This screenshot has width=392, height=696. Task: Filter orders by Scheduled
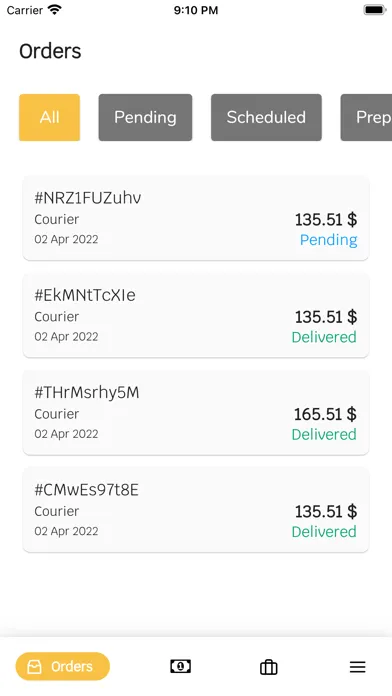click(266, 117)
